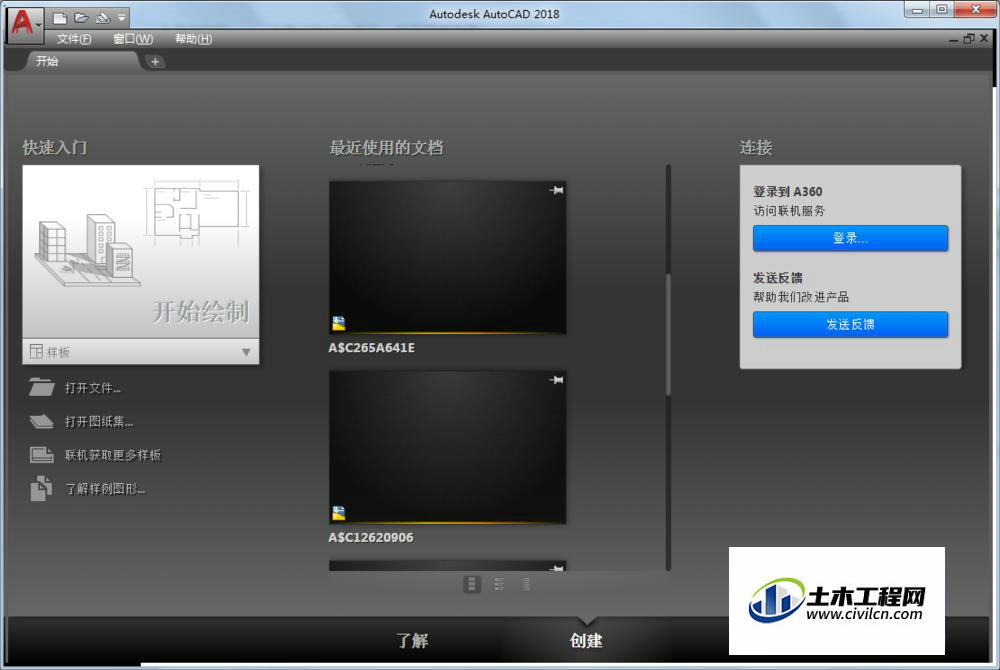
Task: Open the A$C265A641E recent document thumbnail
Action: coord(447,258)
